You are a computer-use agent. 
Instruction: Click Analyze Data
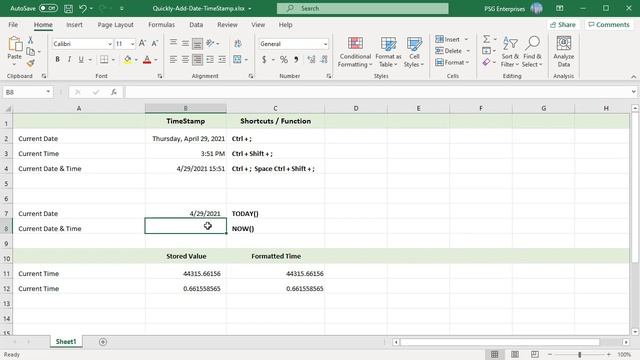coord(564,52)
